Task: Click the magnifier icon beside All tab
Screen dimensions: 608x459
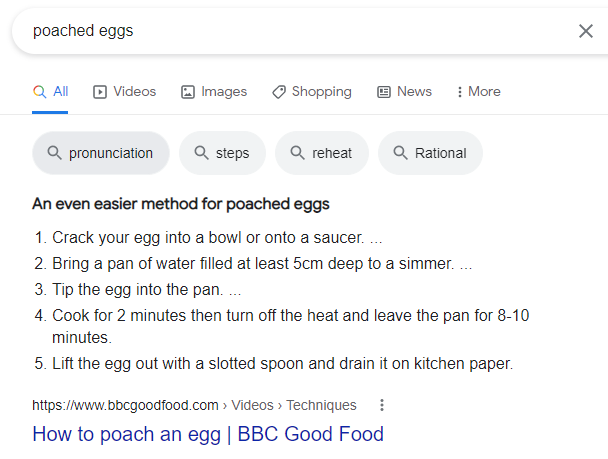Action: click(40, 92)
